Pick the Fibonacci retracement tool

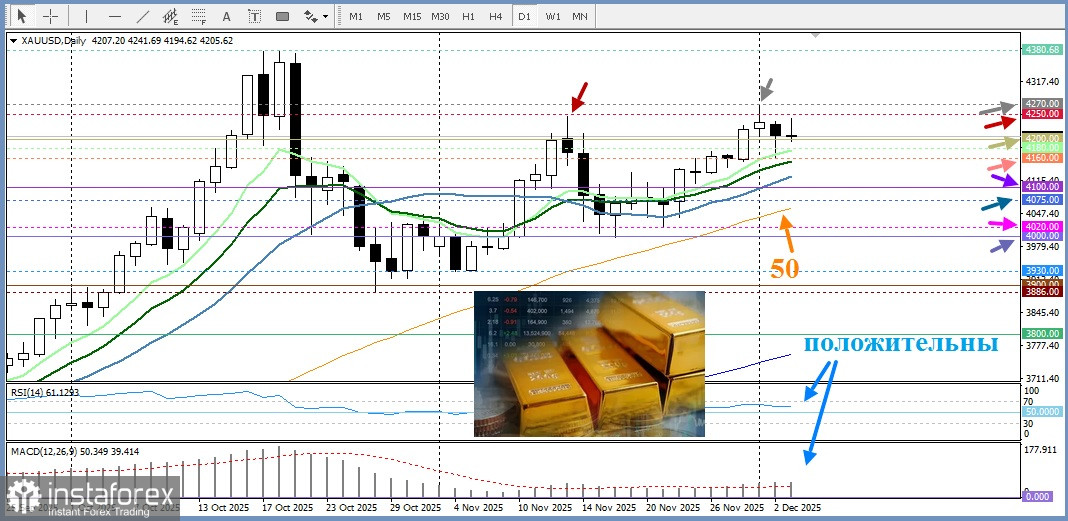point(199,16)
